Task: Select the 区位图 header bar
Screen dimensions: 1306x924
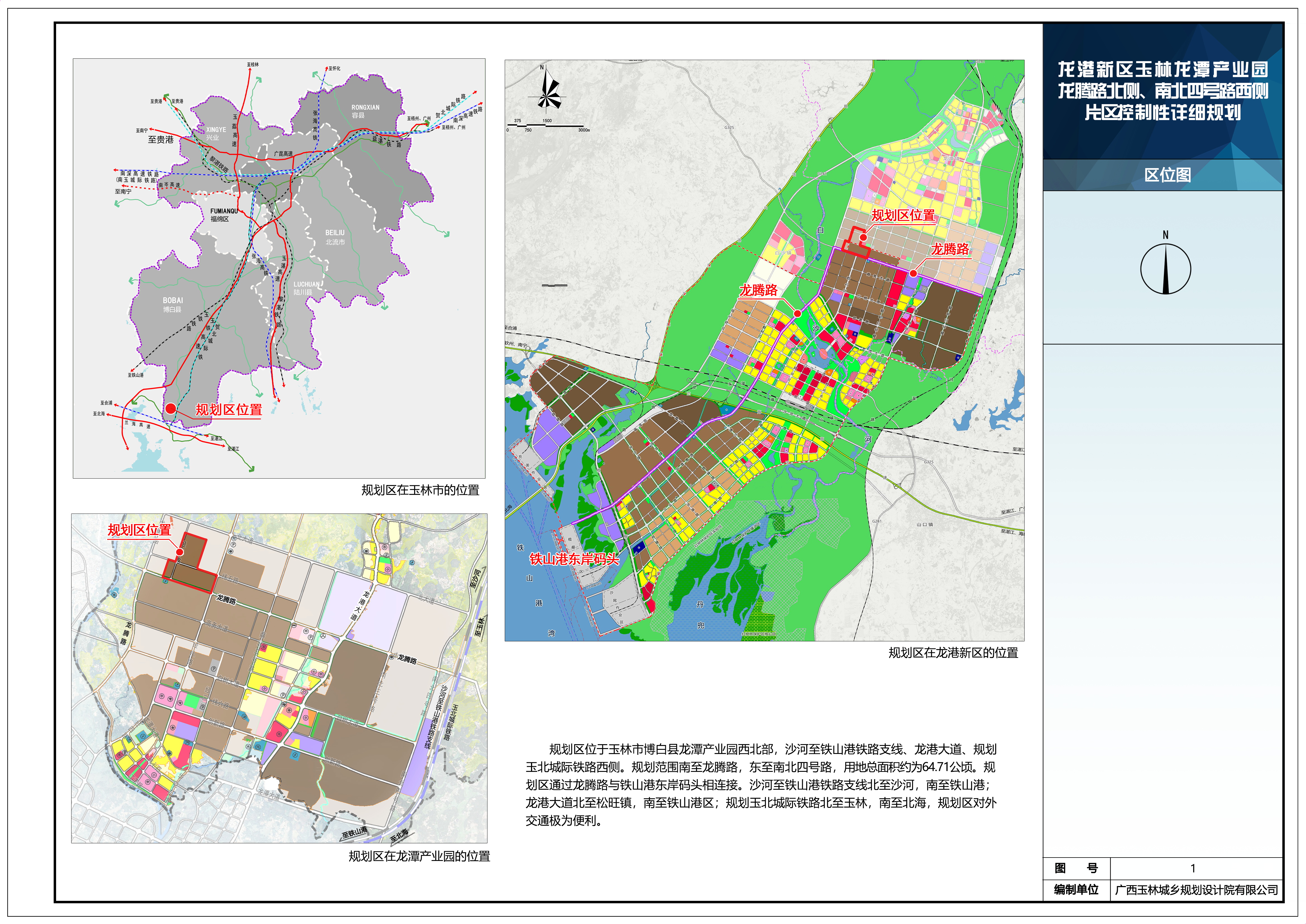Action: (x=1167, y=175)
